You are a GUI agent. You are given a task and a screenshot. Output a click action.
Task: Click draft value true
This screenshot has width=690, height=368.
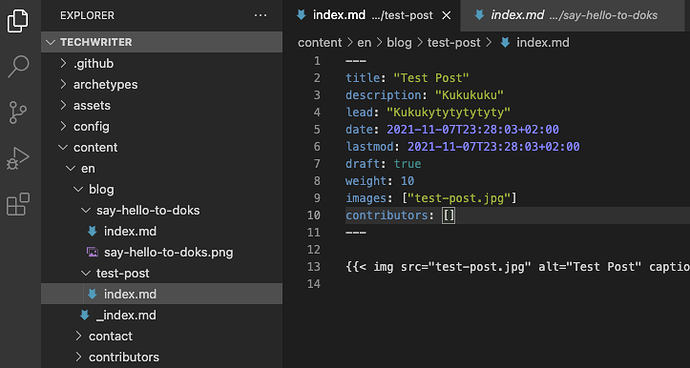[x=407, y=164]
